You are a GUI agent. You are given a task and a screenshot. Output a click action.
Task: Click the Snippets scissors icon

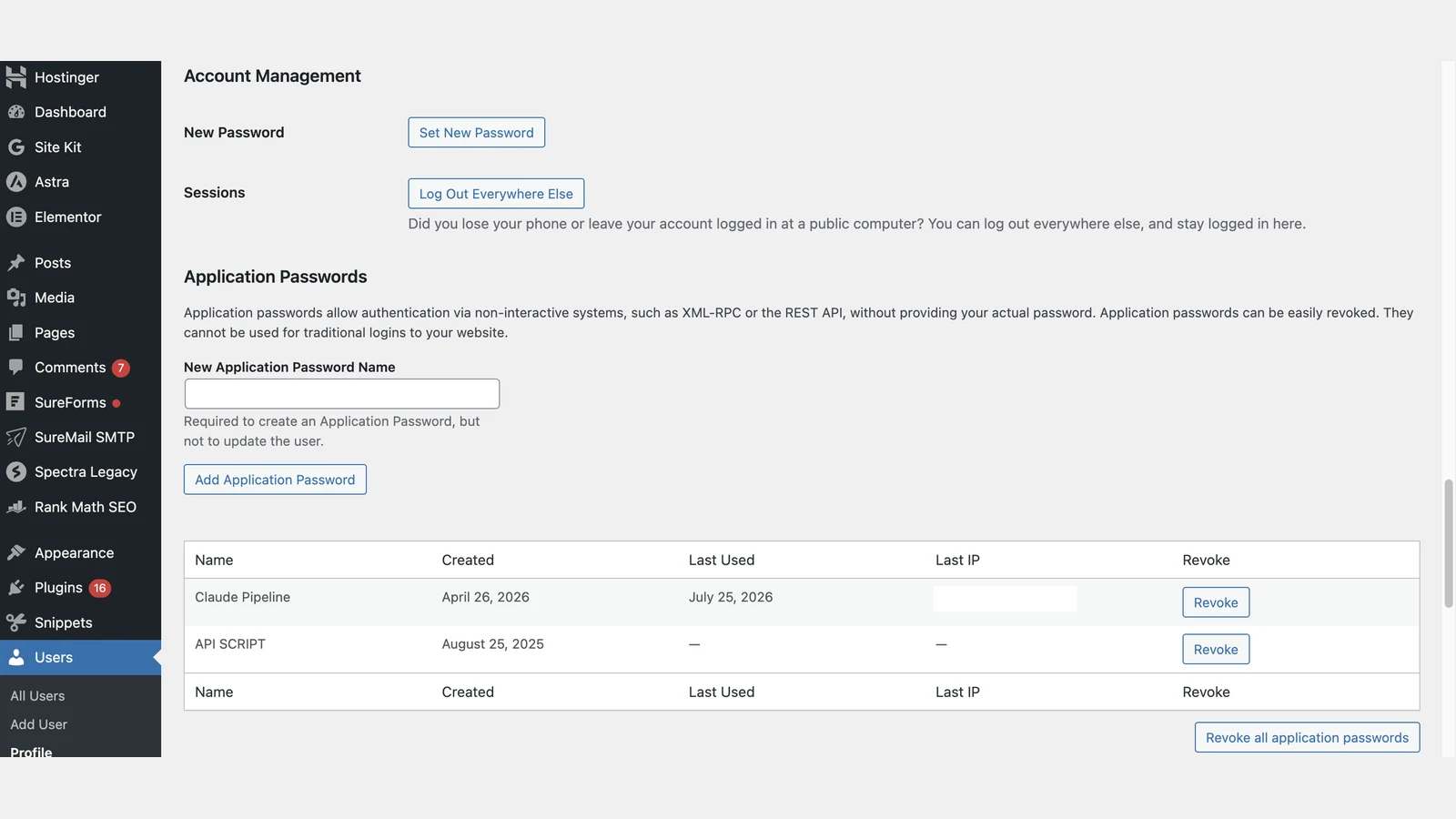click(x=15, y=622)
